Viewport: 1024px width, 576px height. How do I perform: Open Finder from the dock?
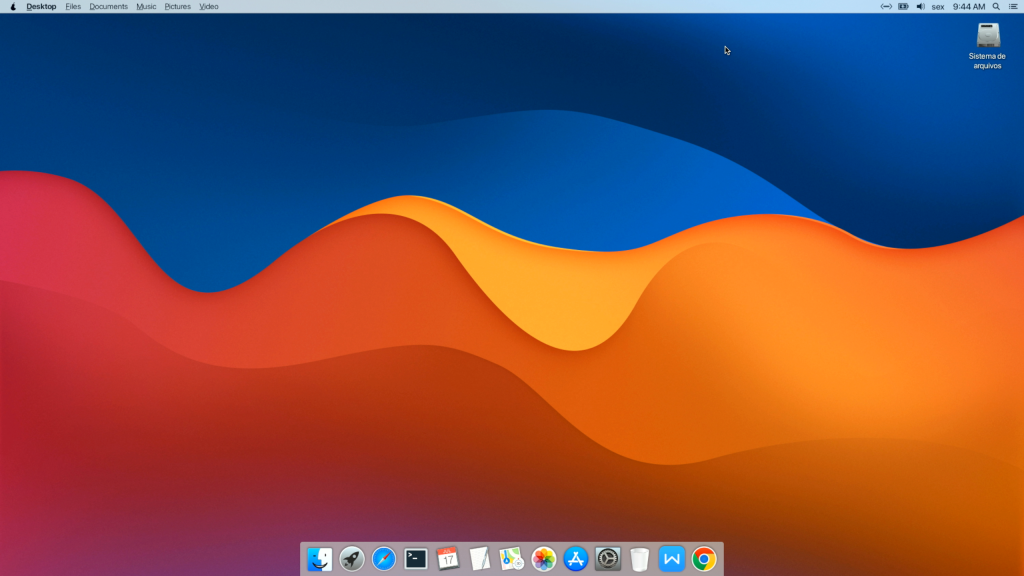click(x=320, y=559)
